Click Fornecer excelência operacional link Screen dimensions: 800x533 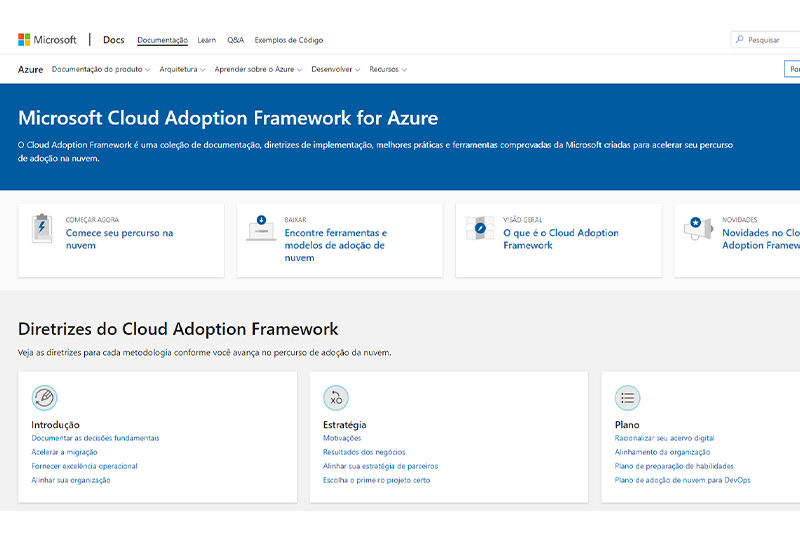(x=84, y=466)
